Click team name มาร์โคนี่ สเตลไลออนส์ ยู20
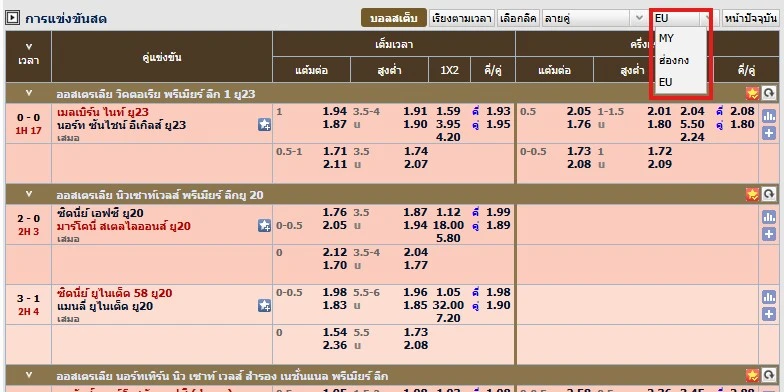Viewport: 784px width, 392px height. [124, 226]
